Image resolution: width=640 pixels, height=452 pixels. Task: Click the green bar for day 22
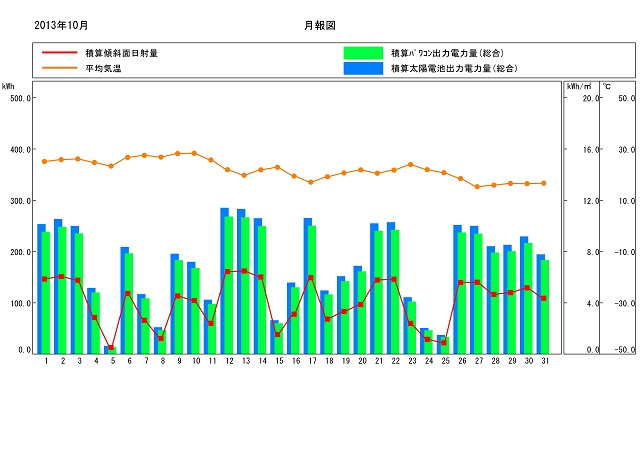tap(395, 292)
